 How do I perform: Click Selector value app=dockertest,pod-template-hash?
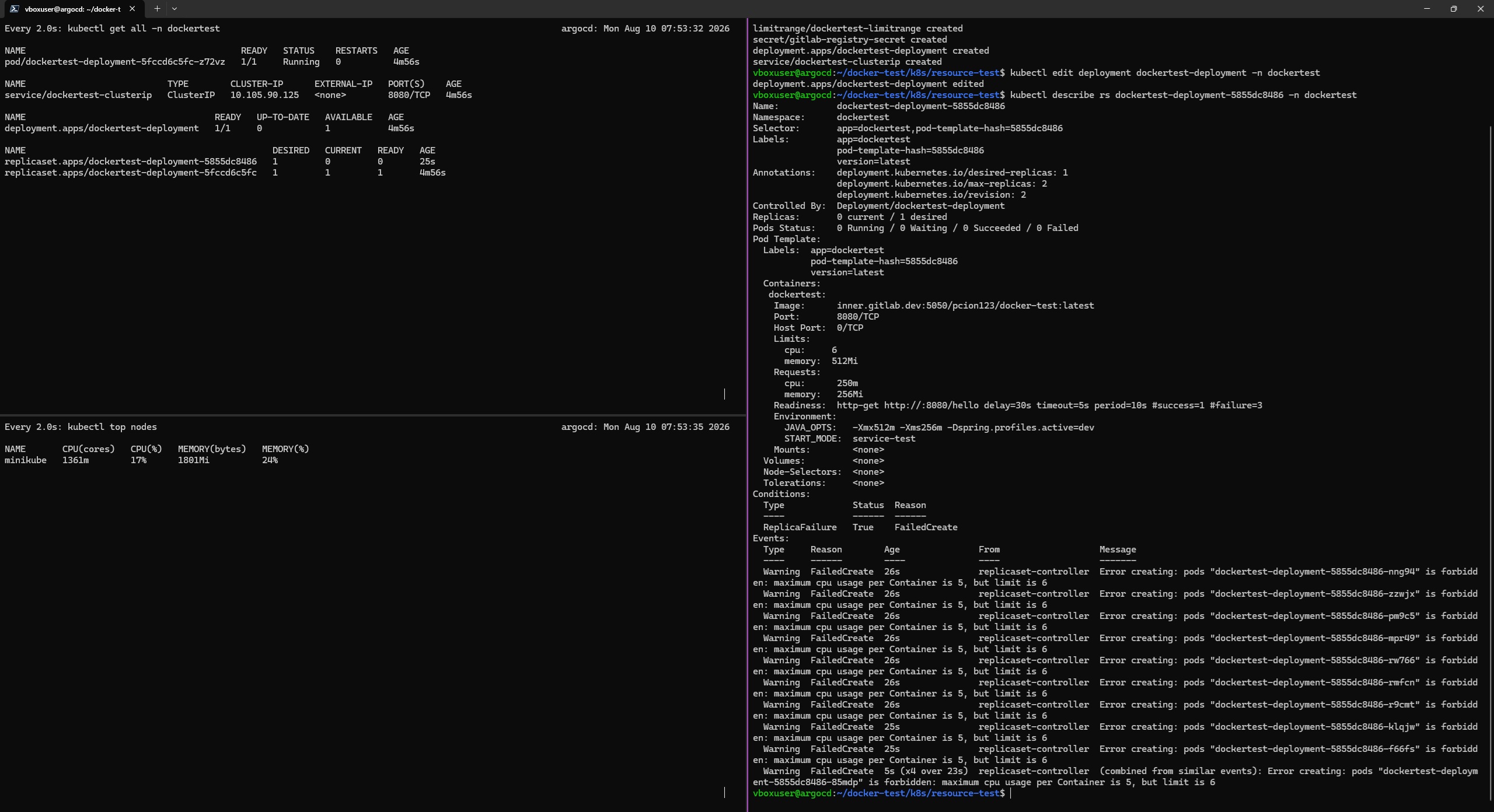pyautogui.click(x=950, y=128)
